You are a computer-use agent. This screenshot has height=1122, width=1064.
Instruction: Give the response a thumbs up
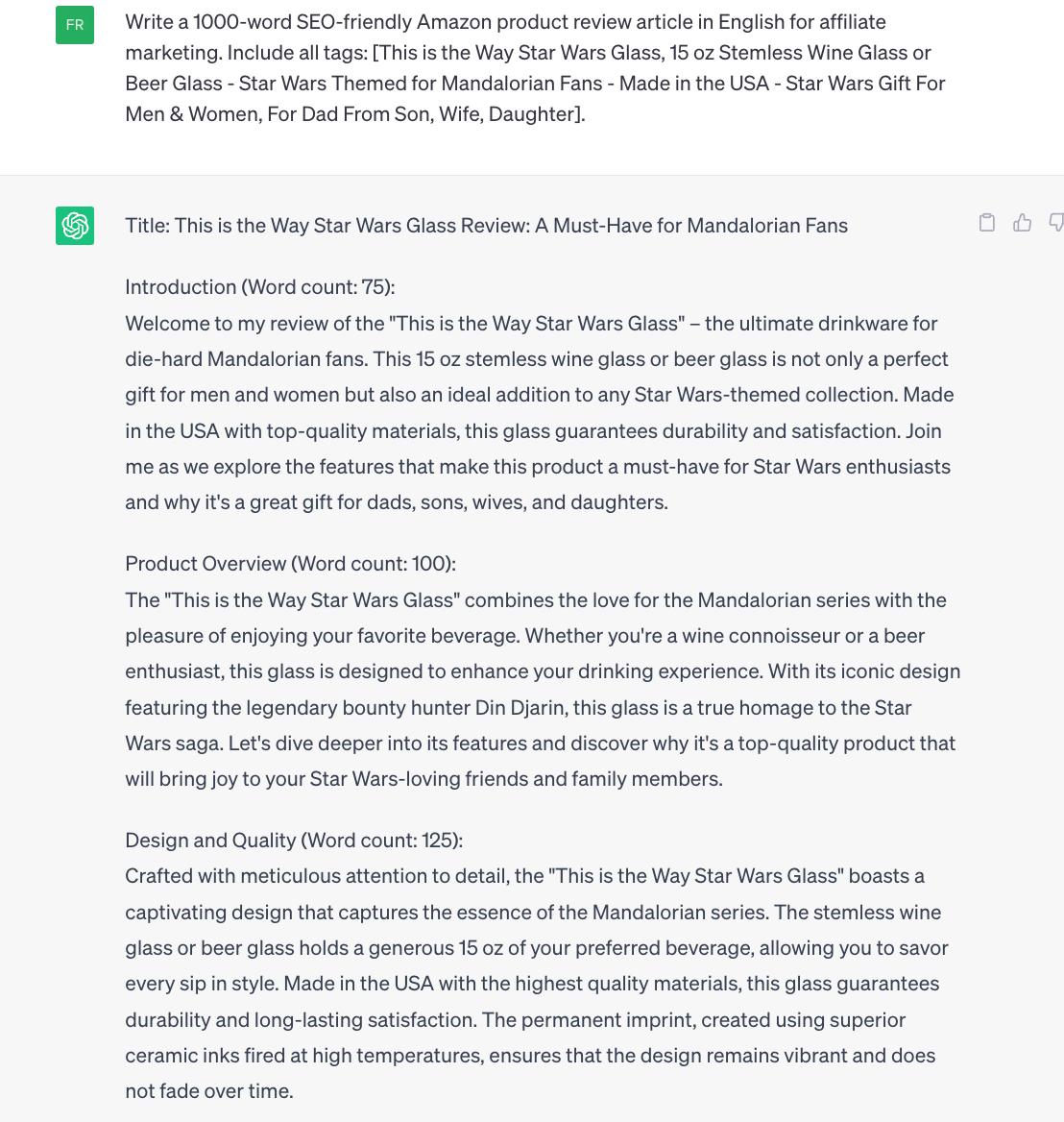click(x=1023, y=223)
